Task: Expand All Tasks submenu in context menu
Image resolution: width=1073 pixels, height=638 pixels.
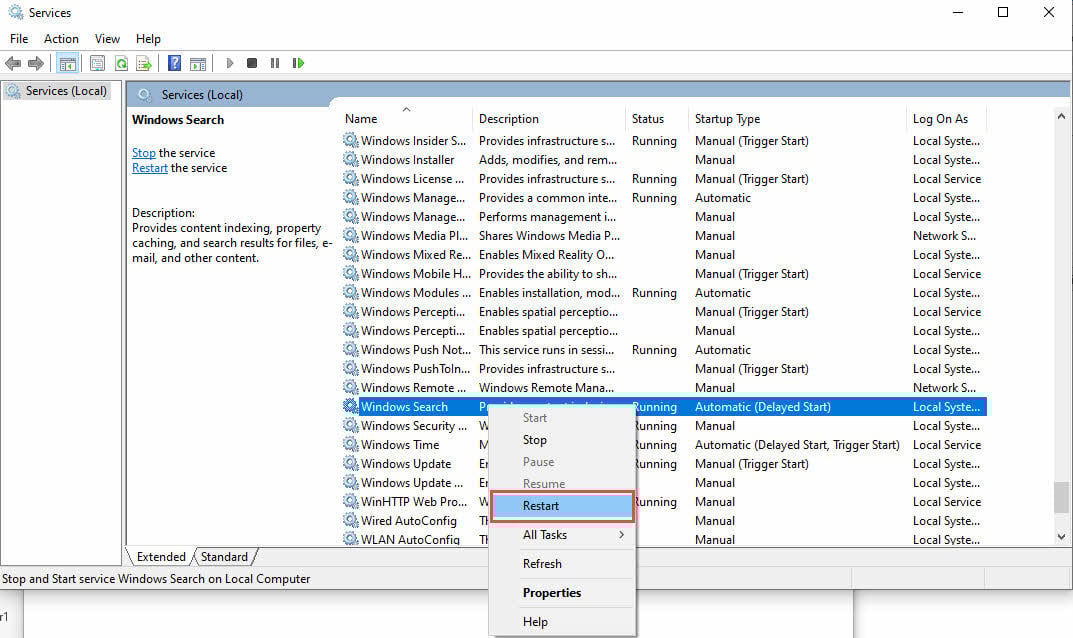Action: pyautogui.click(x=563, y=535)
